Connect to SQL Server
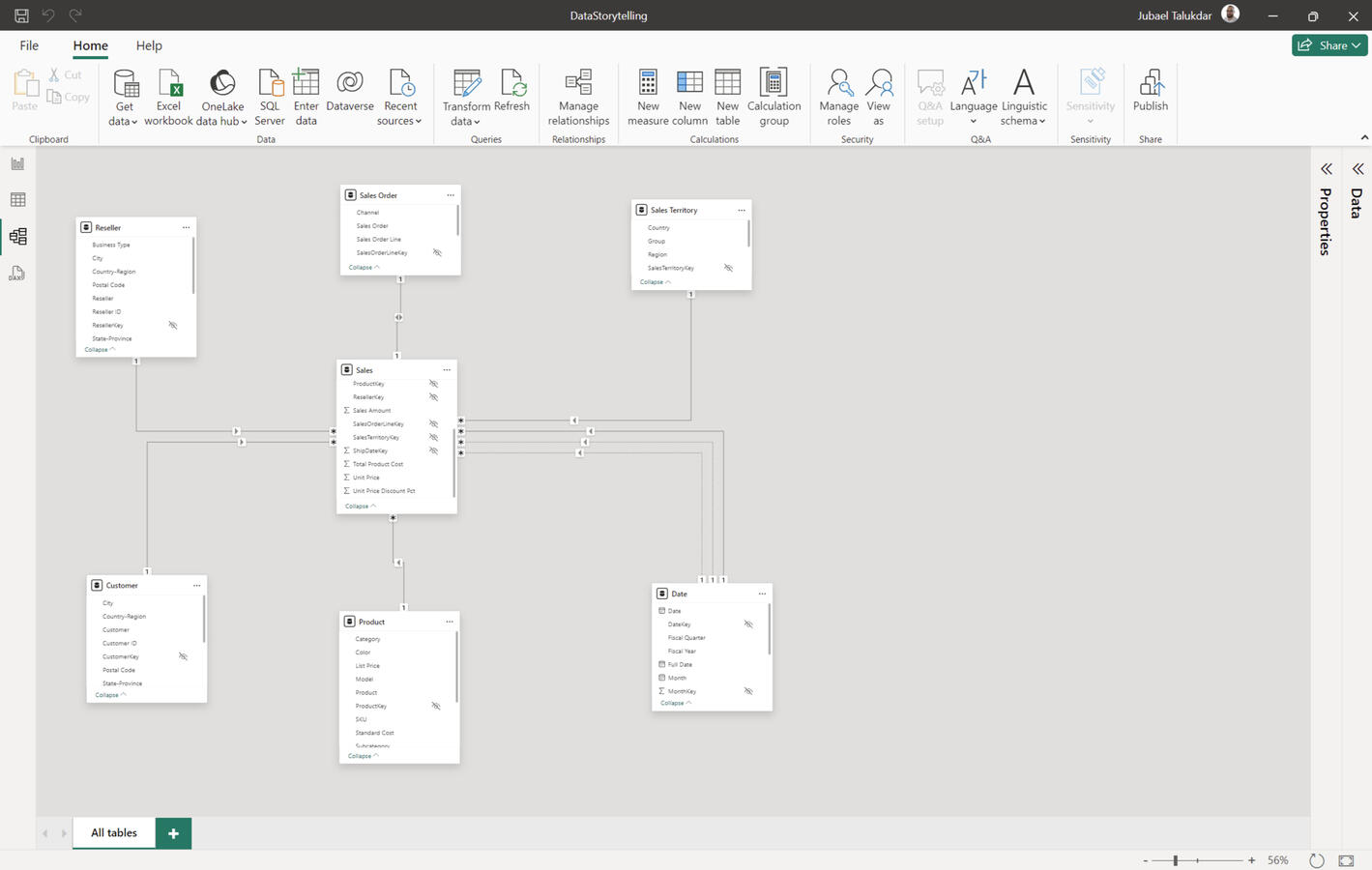The image size is (1372, 870). click(269, 98)
